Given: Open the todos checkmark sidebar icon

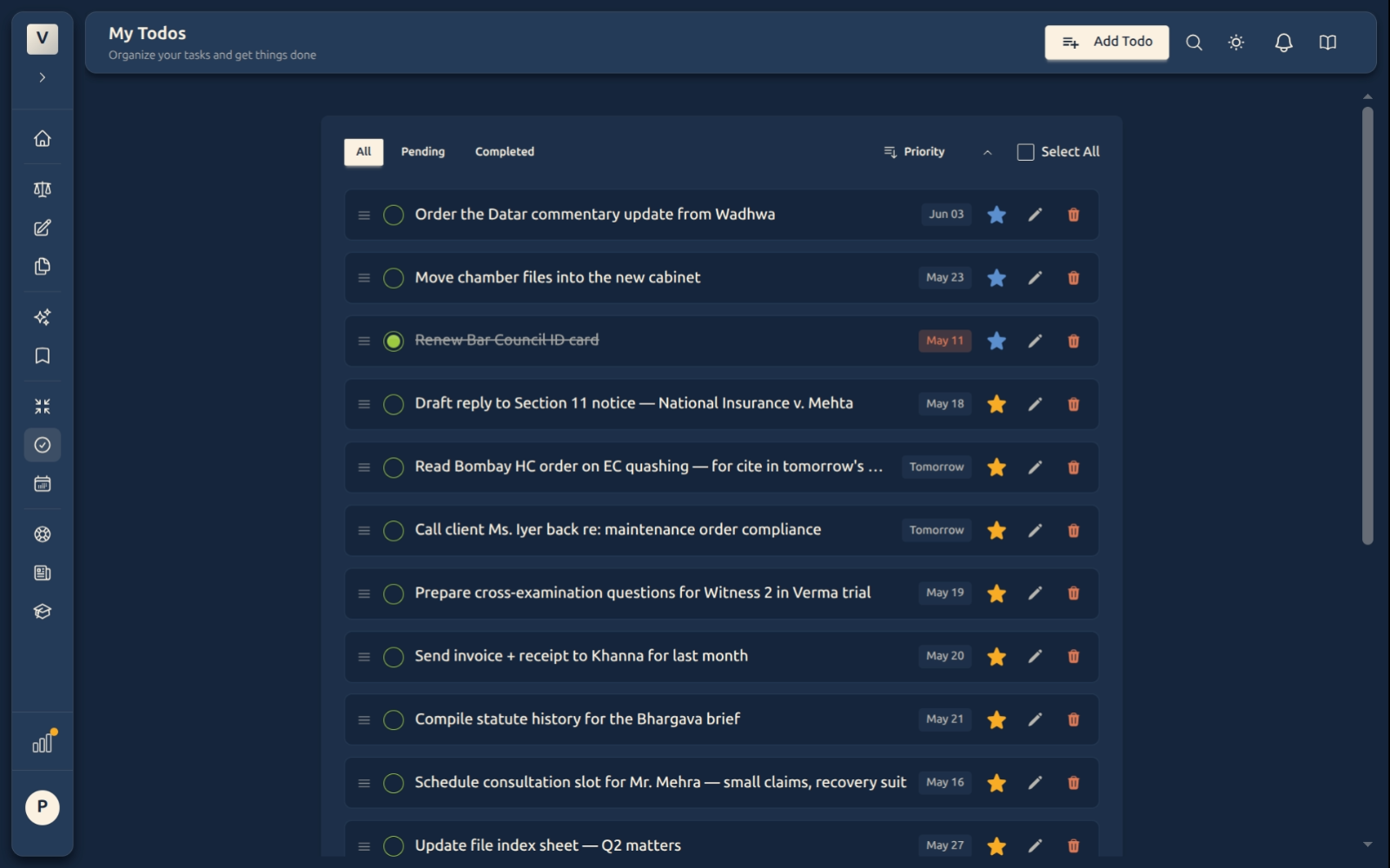Looking at the screenshot, I should (42, 445).
